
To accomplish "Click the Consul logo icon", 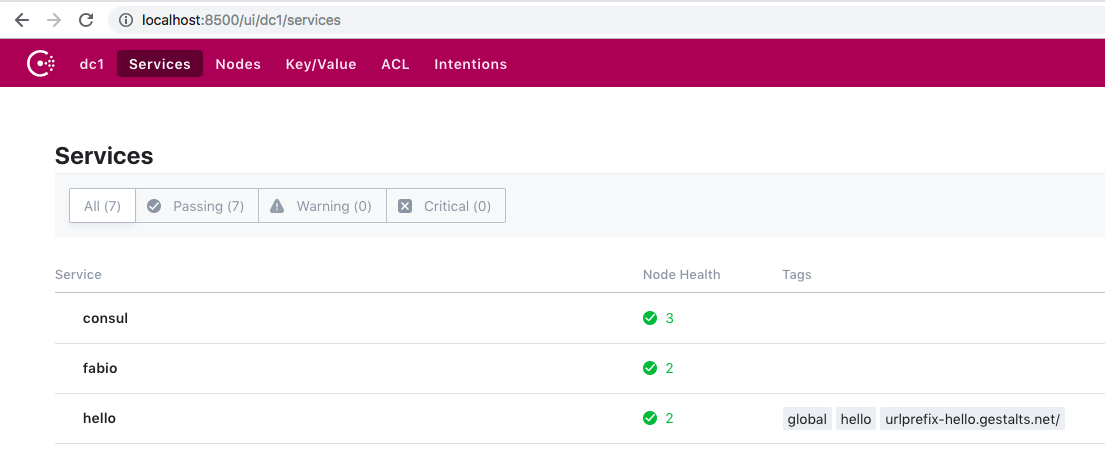I will (x=41, y=64).
